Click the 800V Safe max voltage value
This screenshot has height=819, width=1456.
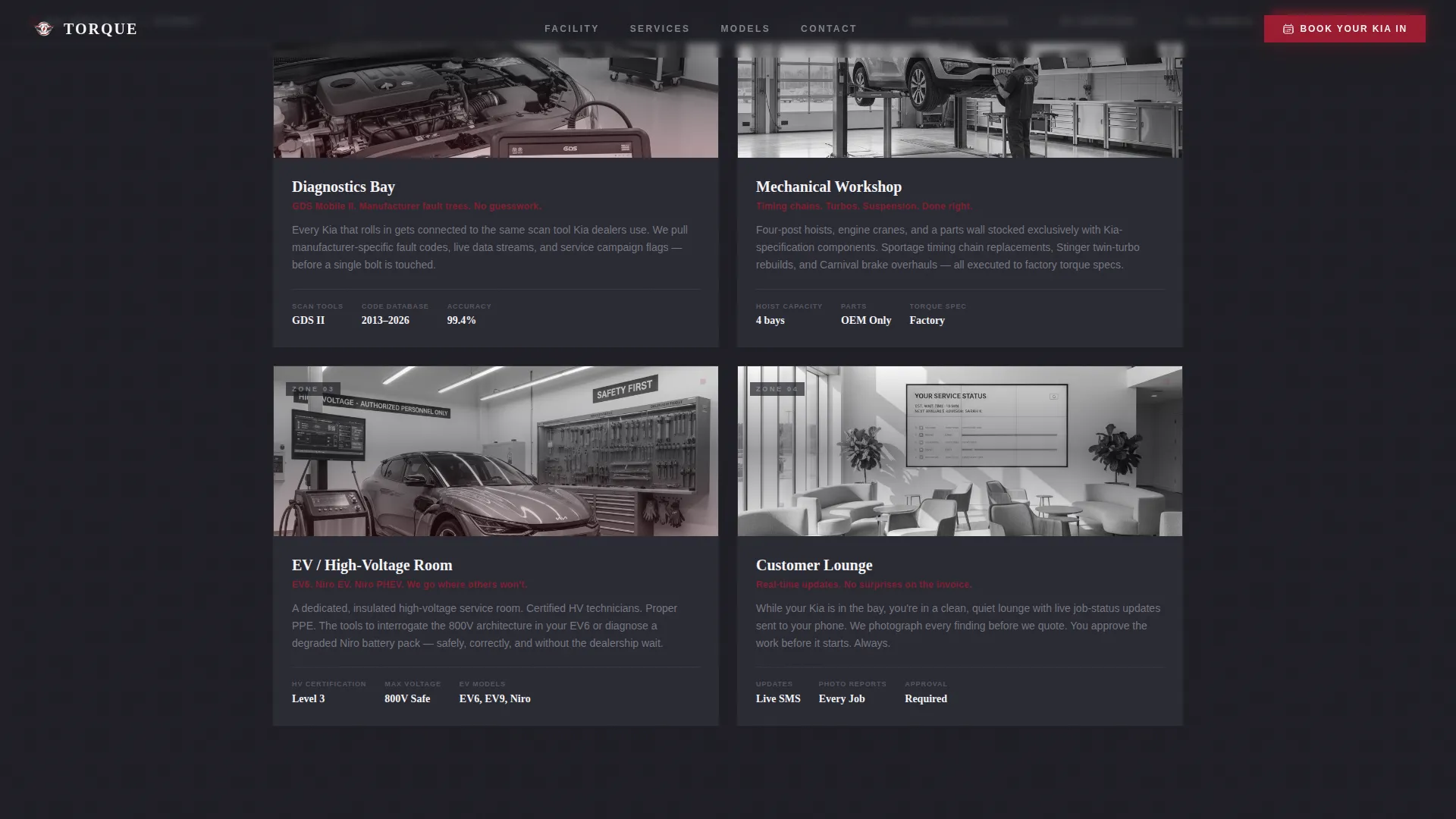(x=407, y=699)
